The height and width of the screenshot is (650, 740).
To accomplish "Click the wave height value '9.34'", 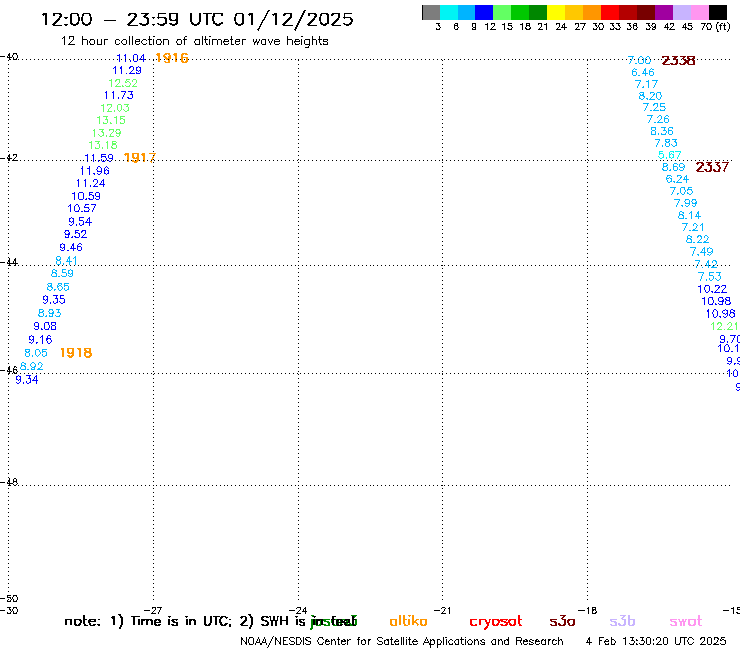I will 26,380.
